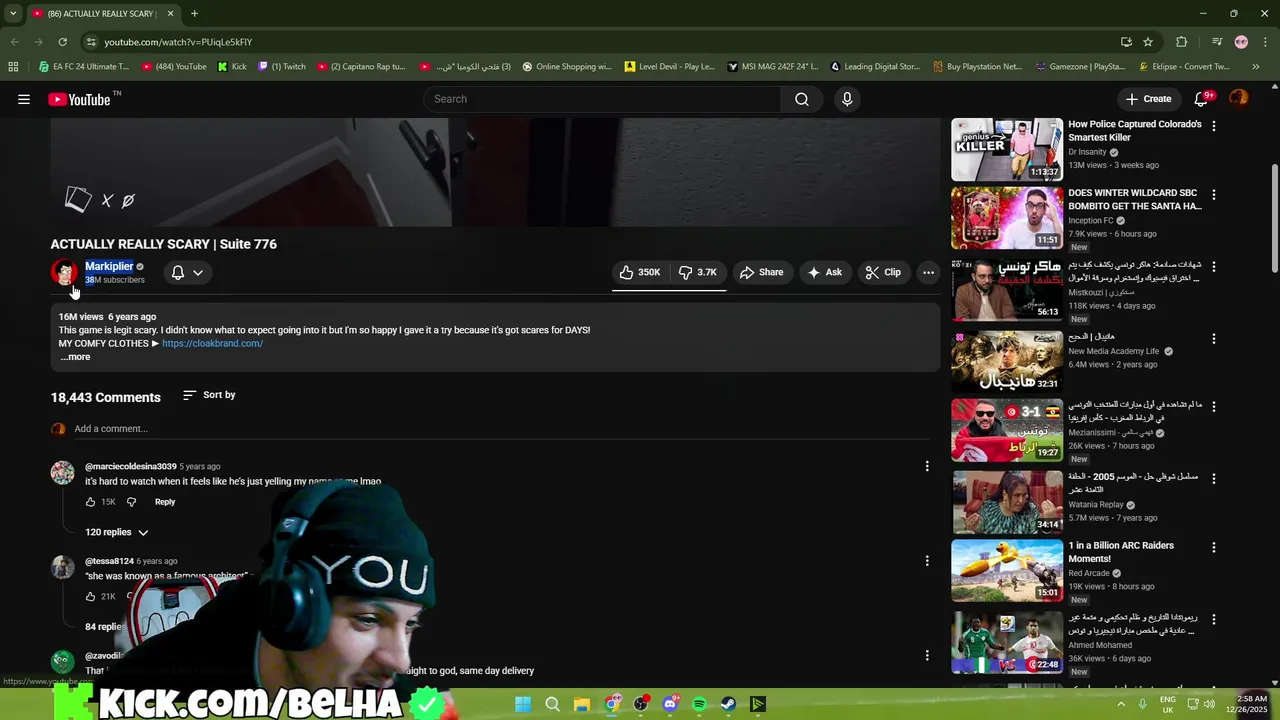The height and width of the screenshot is (720, 1280).
Task: Open the Sort by comments menu
Action: (209, 395)
